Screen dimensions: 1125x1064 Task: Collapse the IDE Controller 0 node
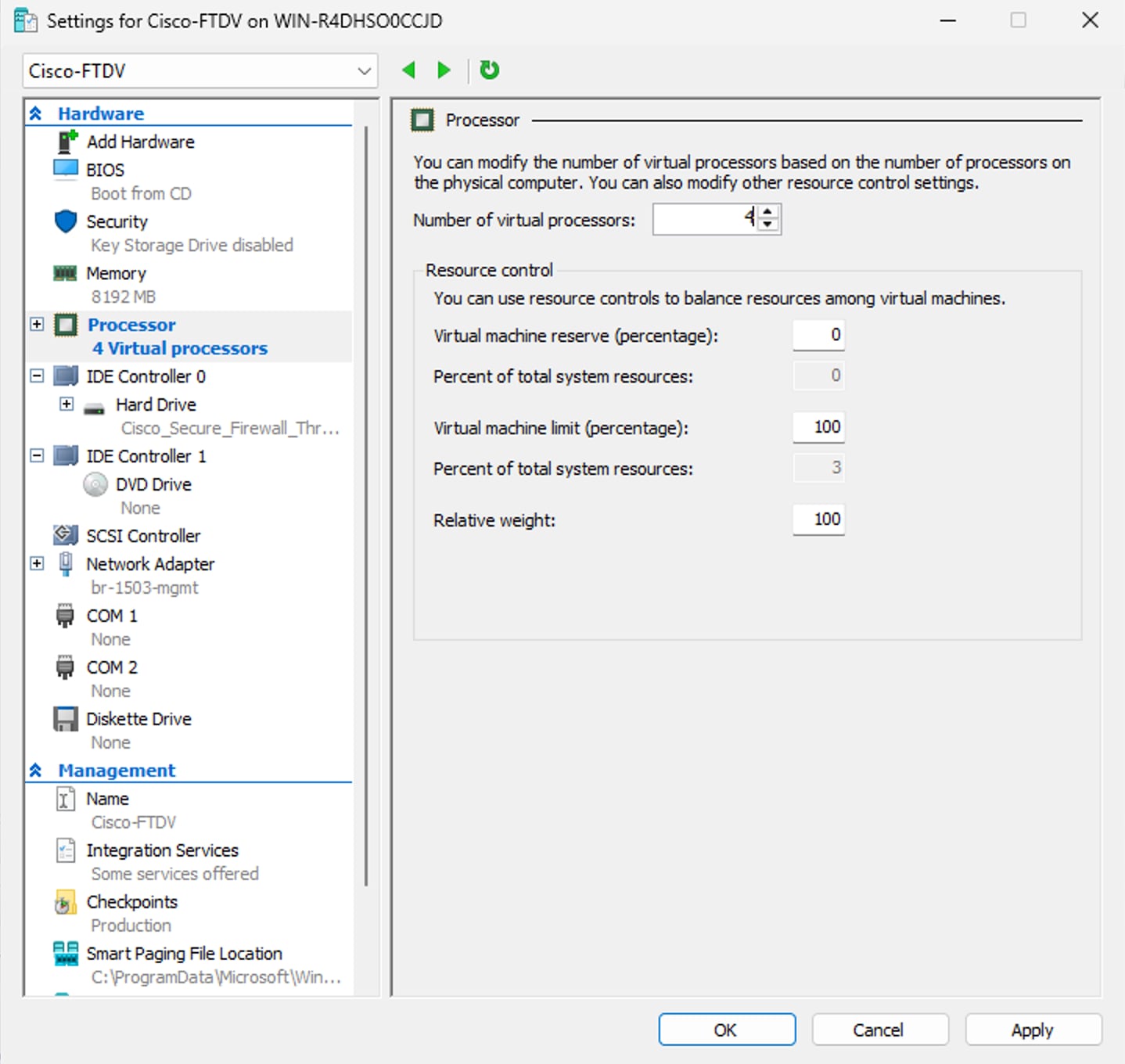(x=37, y=376)
